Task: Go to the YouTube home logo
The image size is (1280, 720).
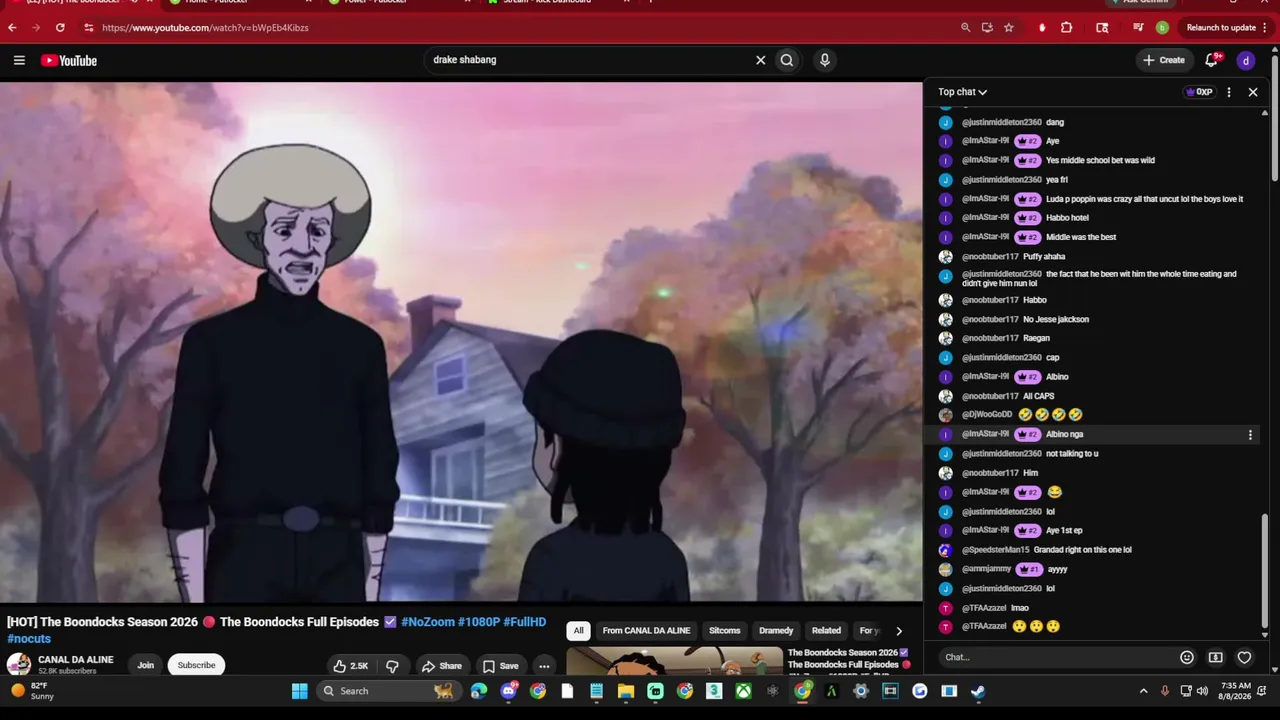Action: pos(69,60)
